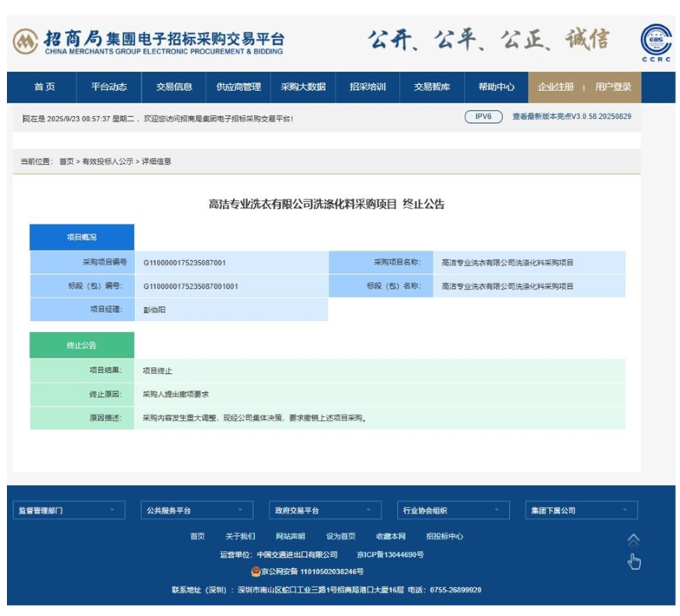Viewport: 680px width, 616px height.
Task: Open the 交易信息 navigation menu
Action: 174,87
